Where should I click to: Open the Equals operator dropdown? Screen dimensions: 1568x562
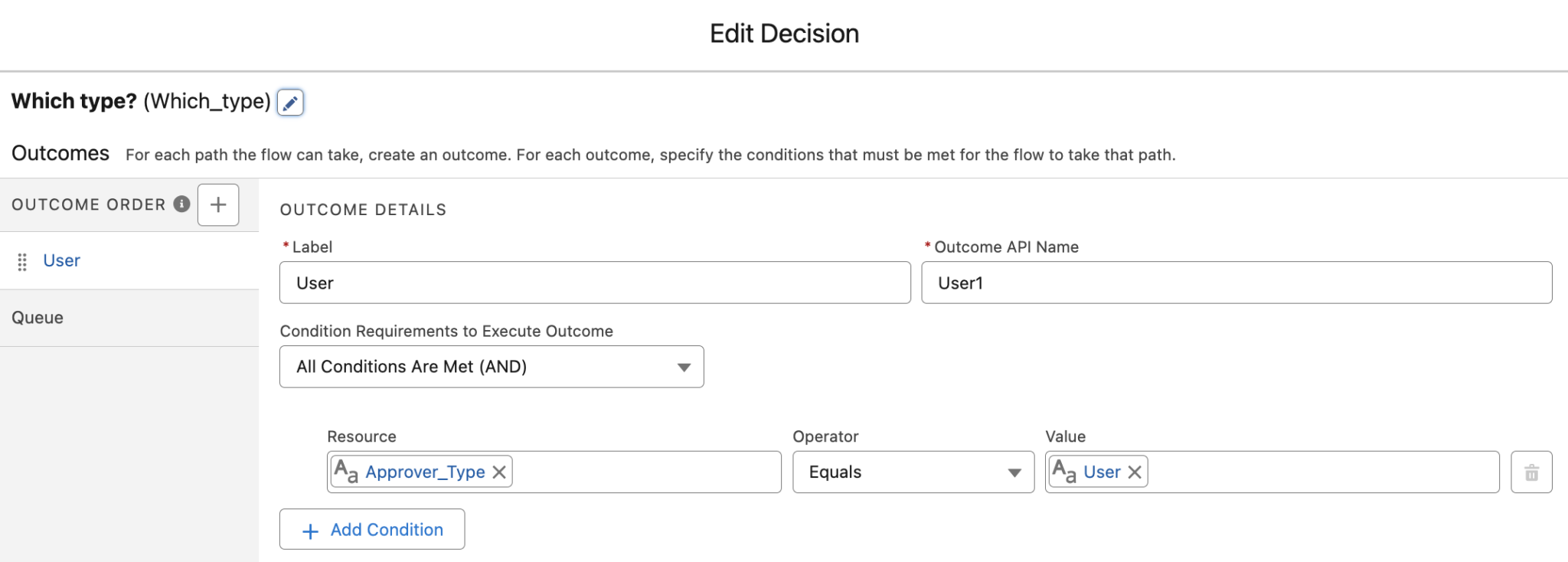913,472
